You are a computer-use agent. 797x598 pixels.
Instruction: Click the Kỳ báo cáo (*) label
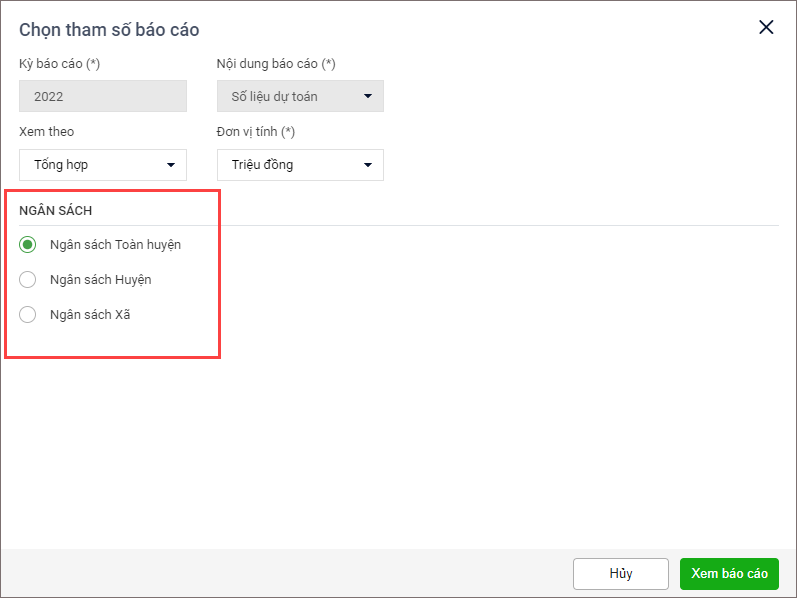click(x=59, y=64)
